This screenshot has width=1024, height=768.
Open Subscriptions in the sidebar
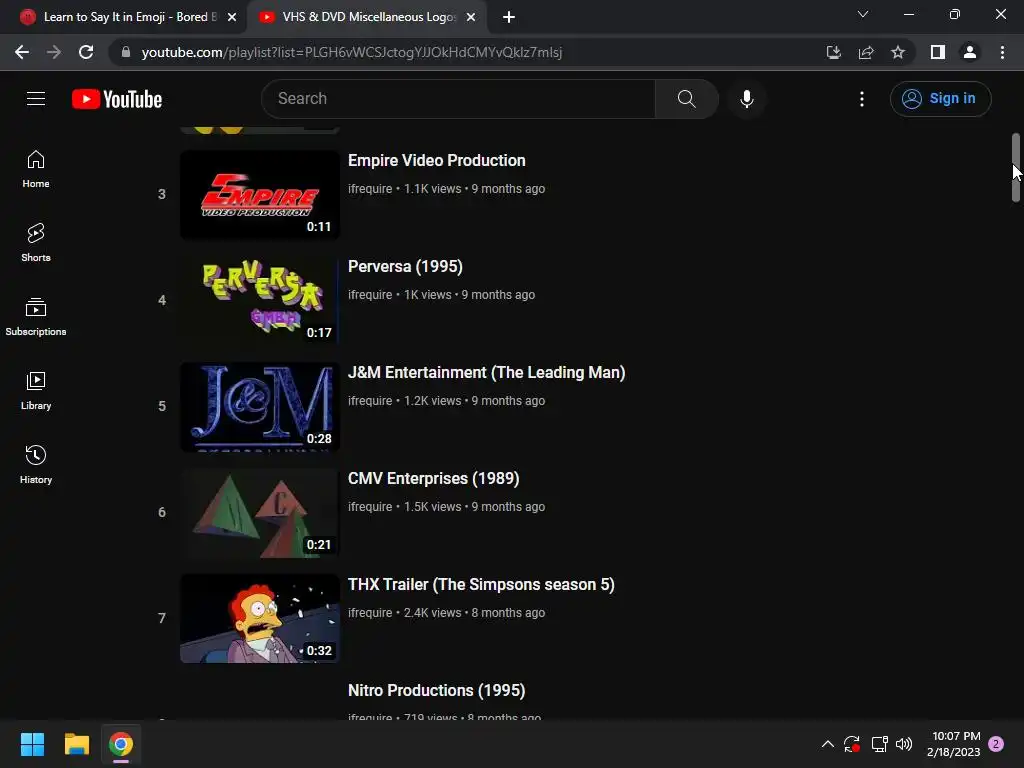click(x=36, y=317)
